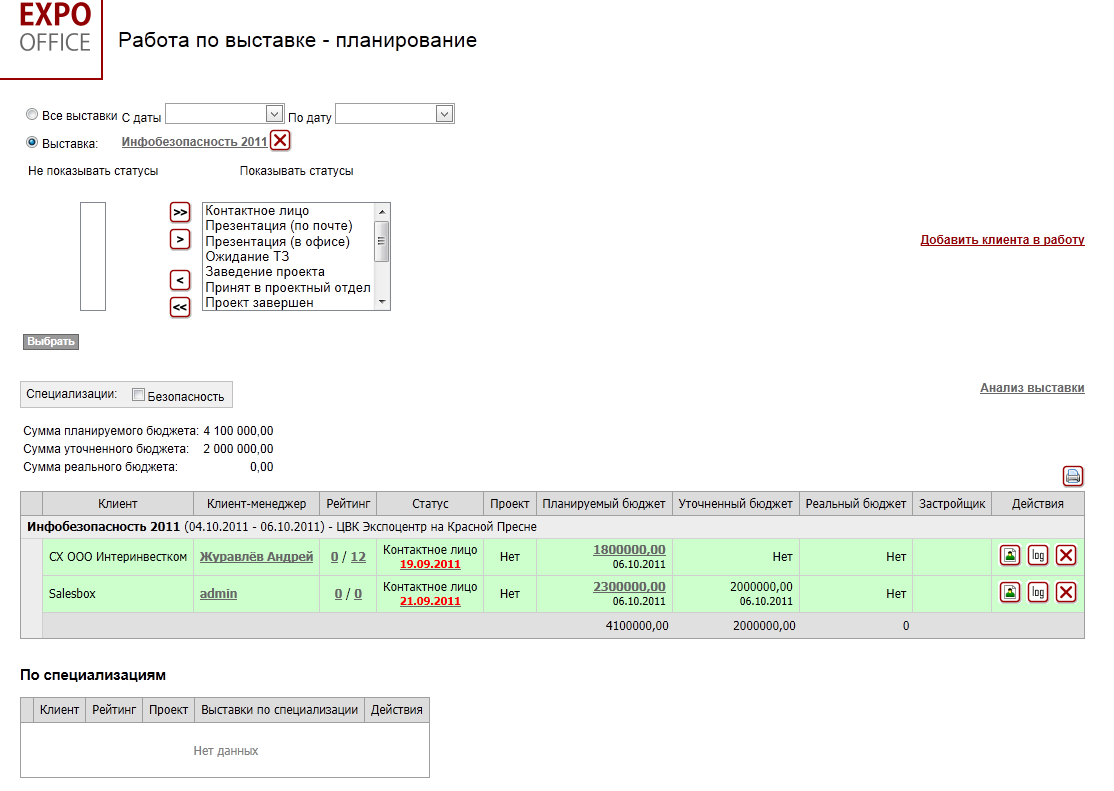Remove the Инфобезопасность 2011 exhibition filter
1114x791 pixels.
point(280,141)
